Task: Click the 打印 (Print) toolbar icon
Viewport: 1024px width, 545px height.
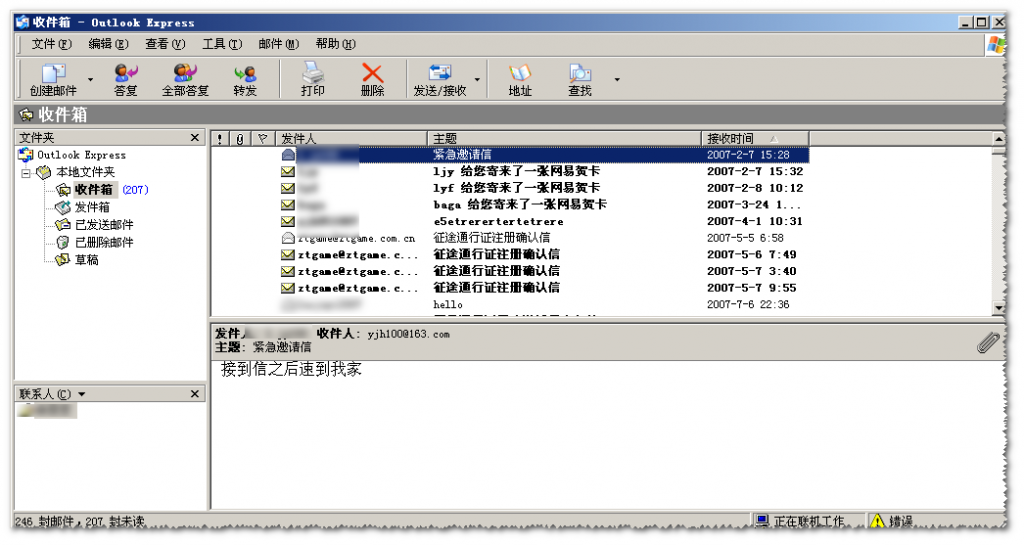Action: pos(313,74)
